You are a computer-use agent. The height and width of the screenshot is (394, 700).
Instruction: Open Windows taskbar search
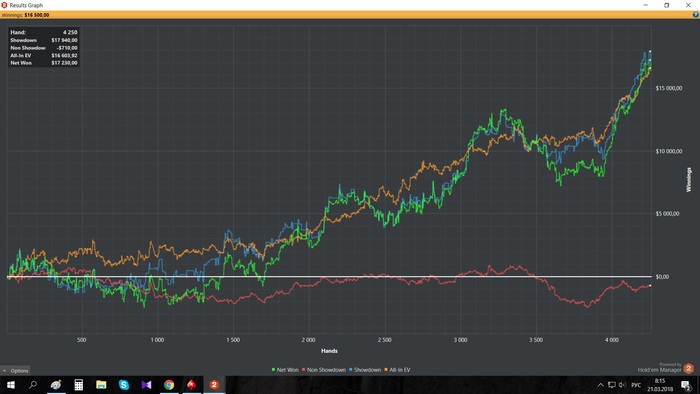pos(33,385)
